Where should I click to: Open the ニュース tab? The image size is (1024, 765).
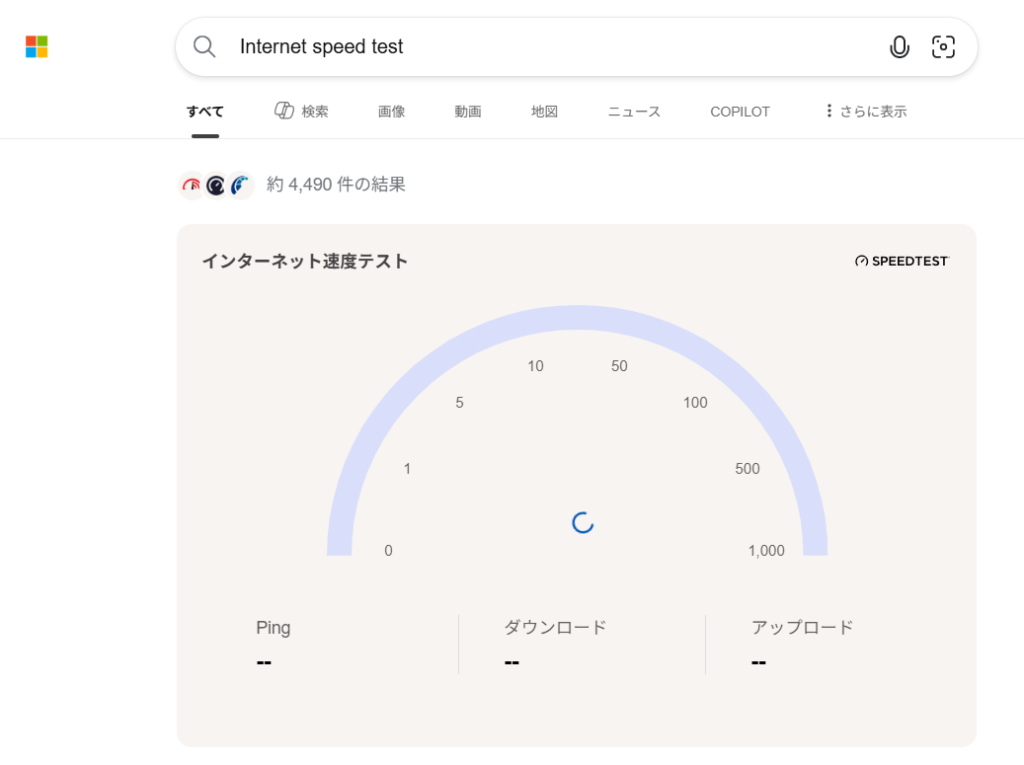(x=634, y=112)
